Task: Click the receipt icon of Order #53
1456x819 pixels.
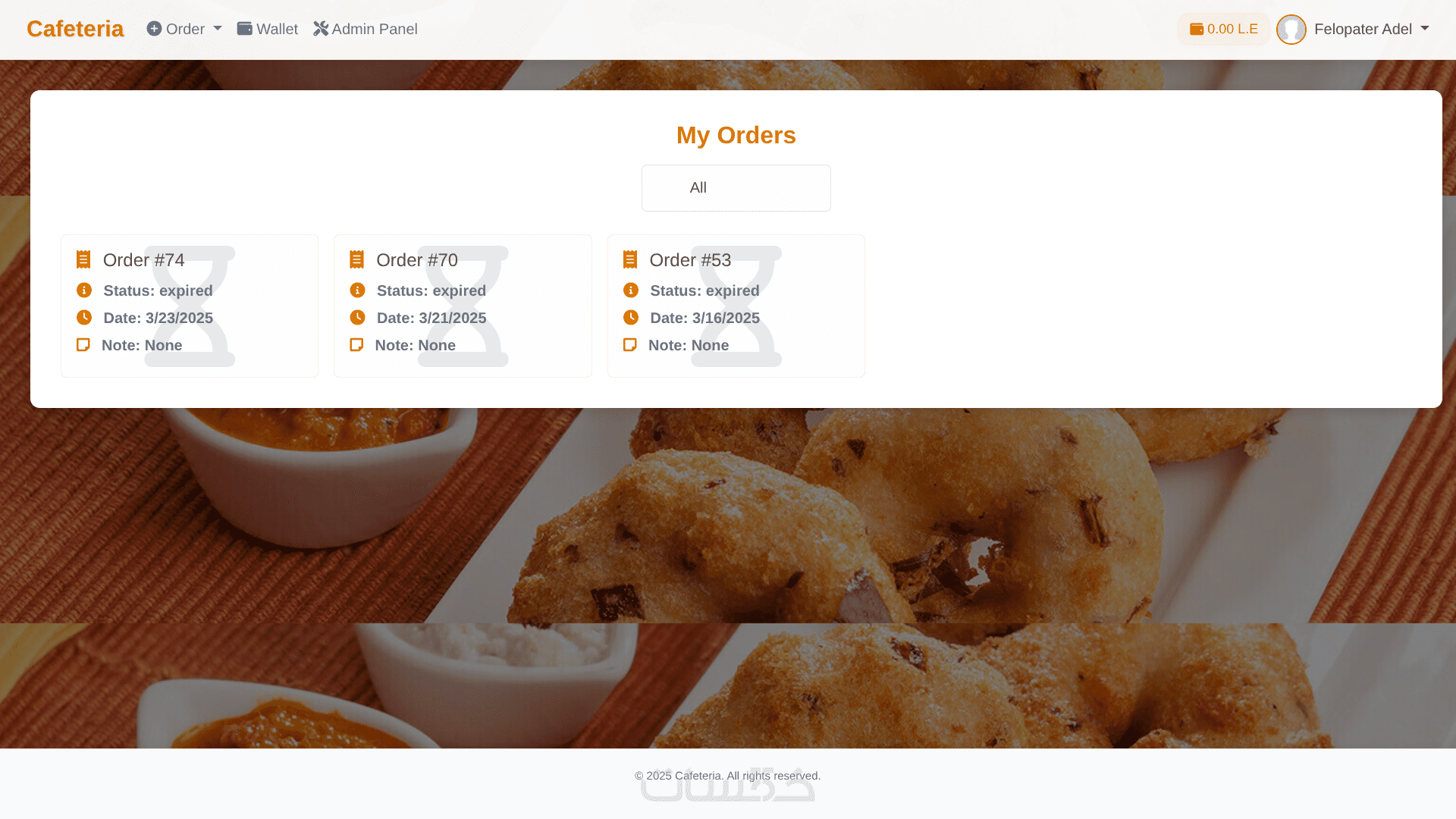Action: point(630,260)
